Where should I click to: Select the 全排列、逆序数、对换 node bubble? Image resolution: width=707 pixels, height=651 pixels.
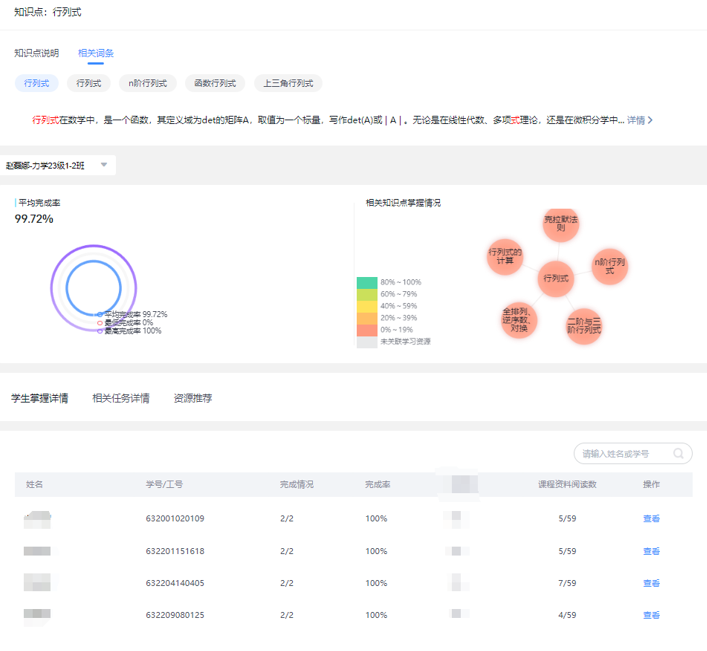click(x=519, y=320)
